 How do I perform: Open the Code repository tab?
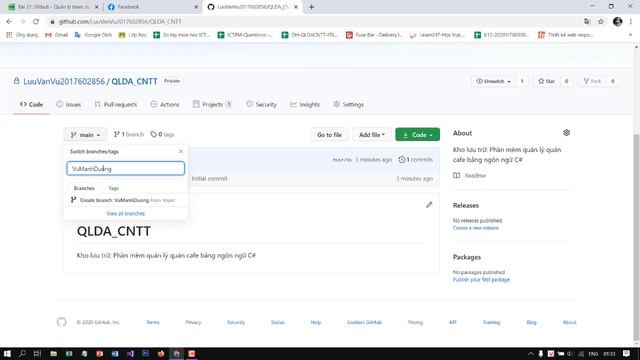[x=31, y=104]
